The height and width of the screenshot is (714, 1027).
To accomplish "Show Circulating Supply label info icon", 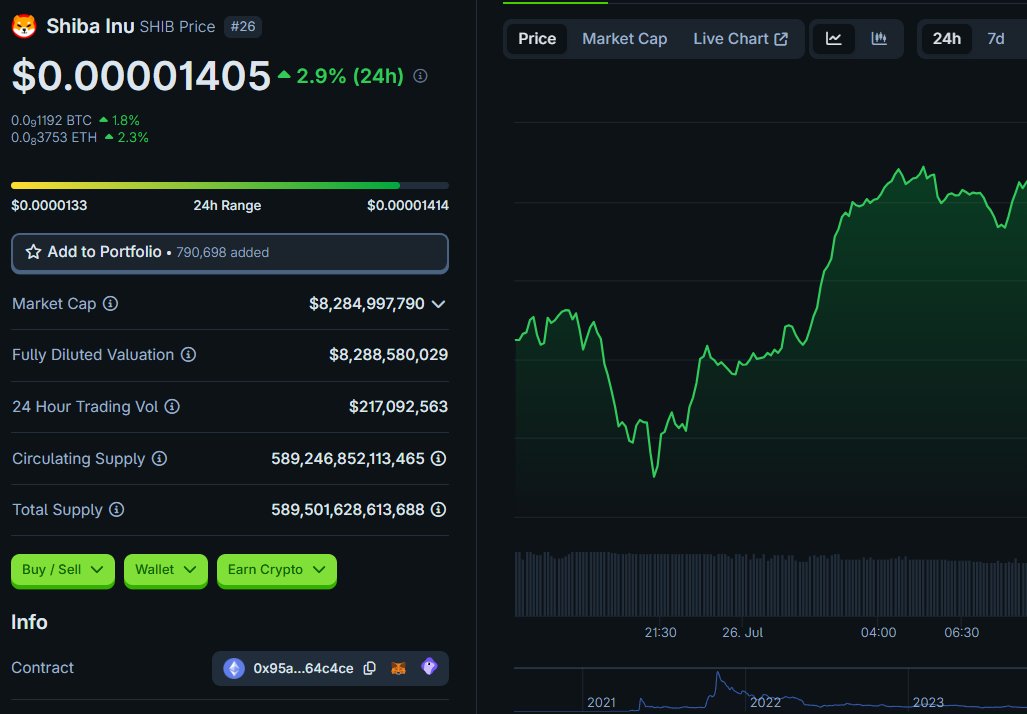I will pyautogui.click(x=159, y=458).
